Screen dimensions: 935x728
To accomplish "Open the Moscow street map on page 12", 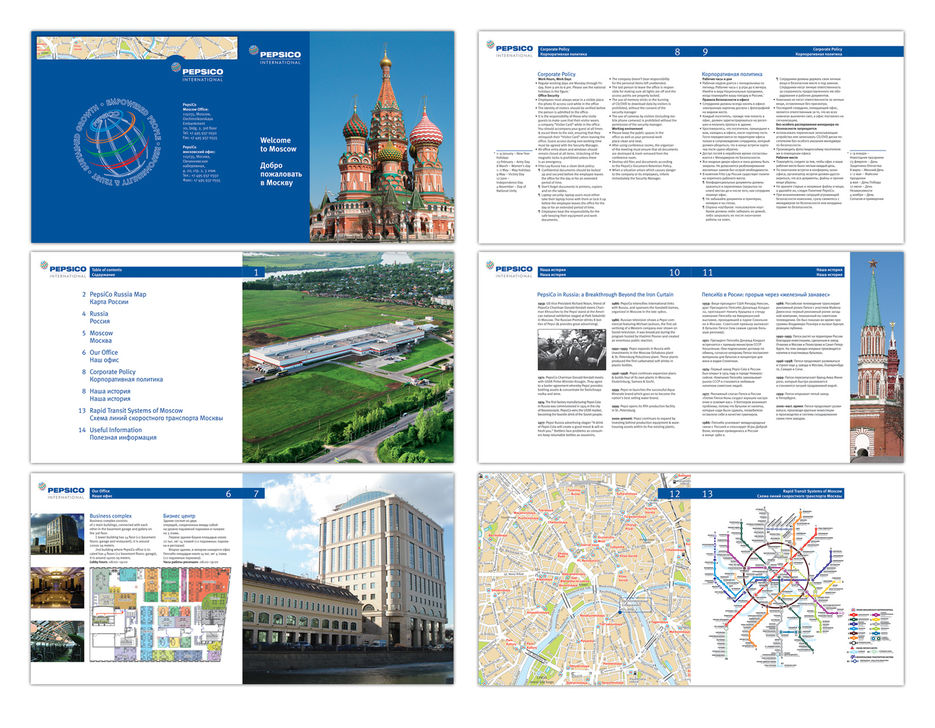I will point(584,581).
